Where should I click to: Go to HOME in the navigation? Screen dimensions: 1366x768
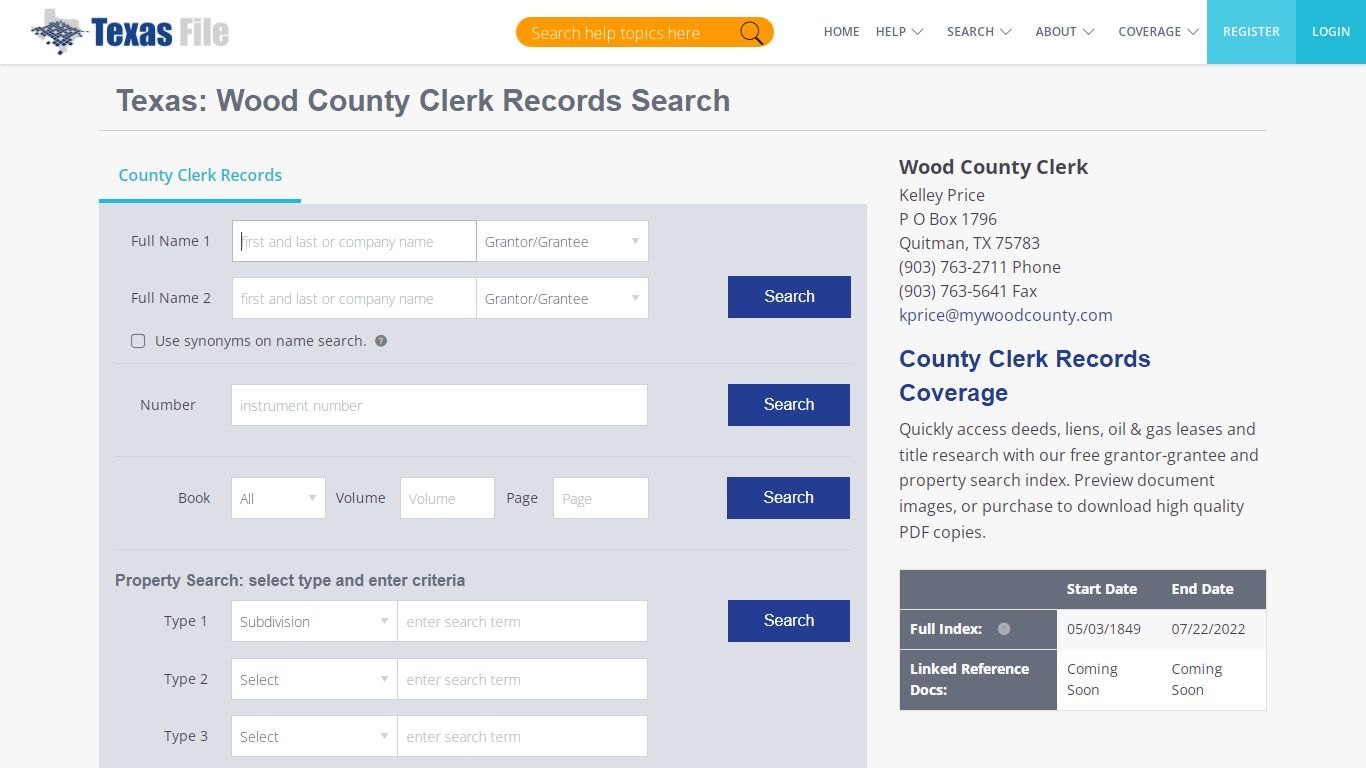pos(841,32)
